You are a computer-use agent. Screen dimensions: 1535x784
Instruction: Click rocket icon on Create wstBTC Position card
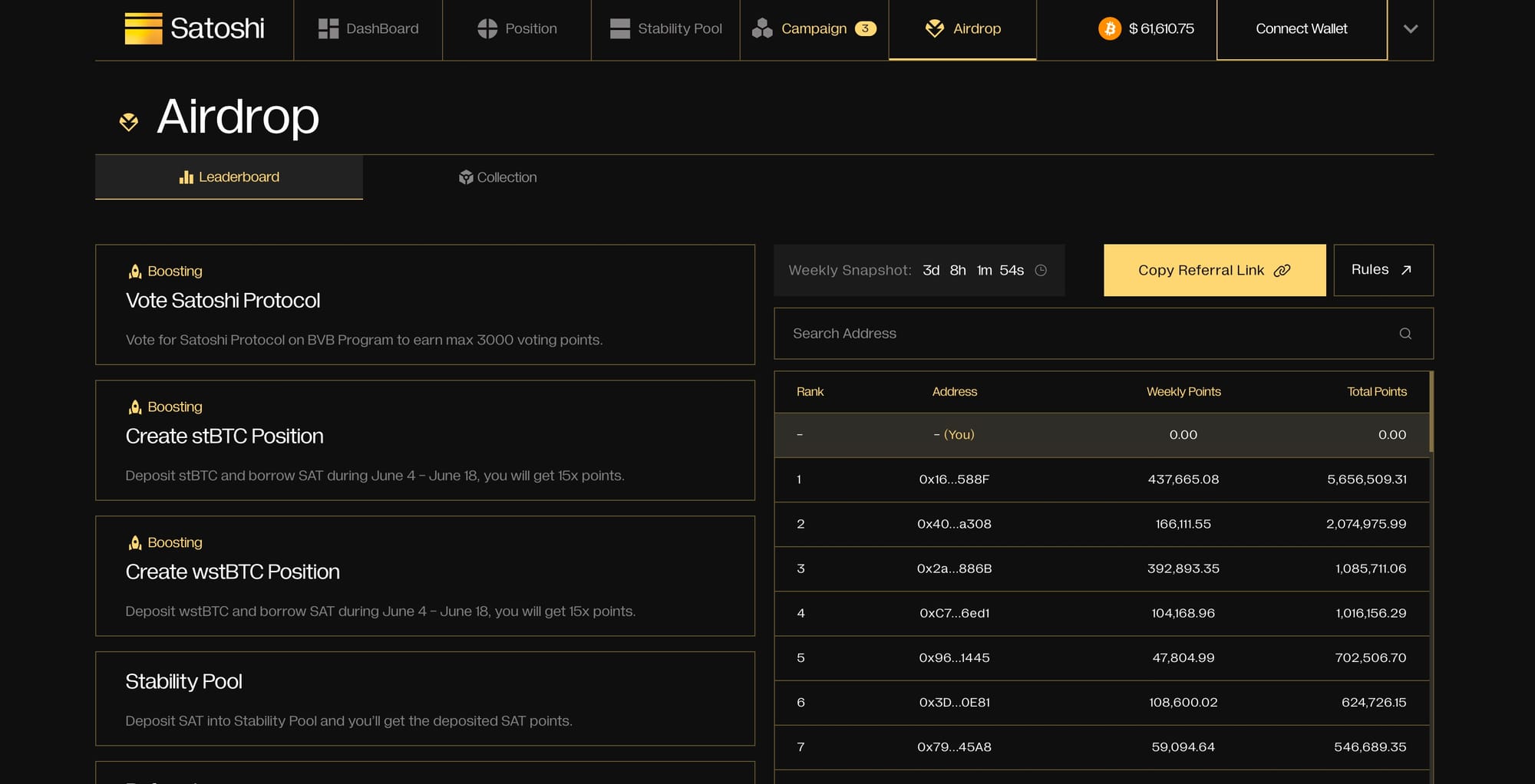(x=135, y=542)
